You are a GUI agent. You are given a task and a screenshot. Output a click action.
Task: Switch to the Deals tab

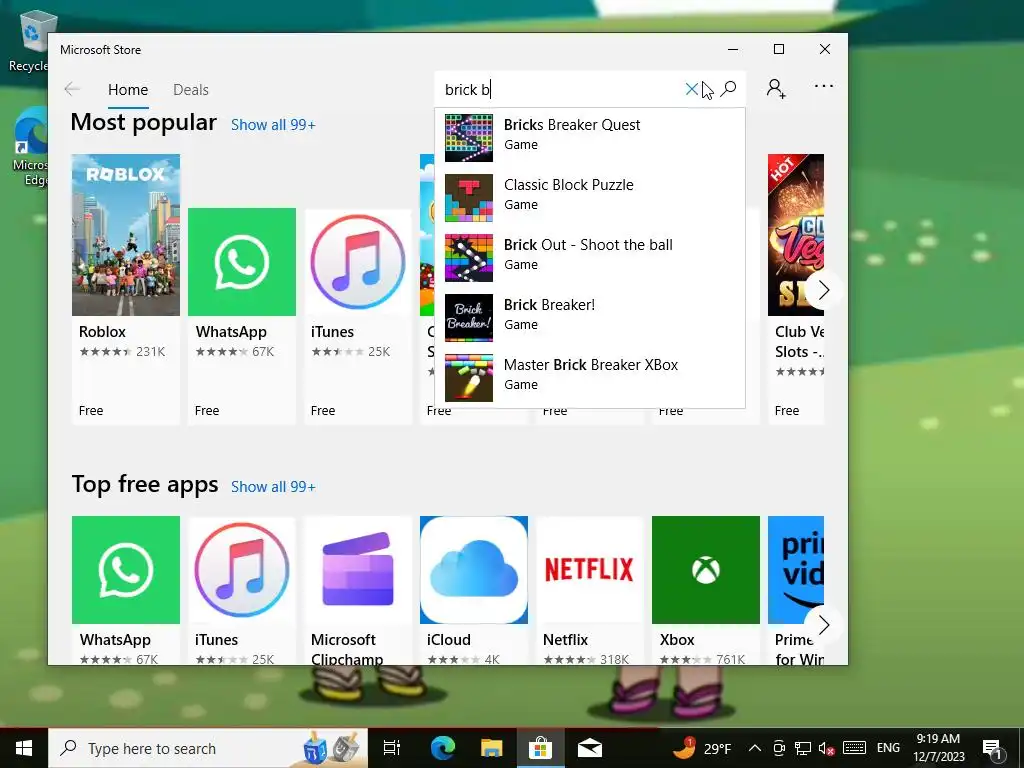point(191,89)
